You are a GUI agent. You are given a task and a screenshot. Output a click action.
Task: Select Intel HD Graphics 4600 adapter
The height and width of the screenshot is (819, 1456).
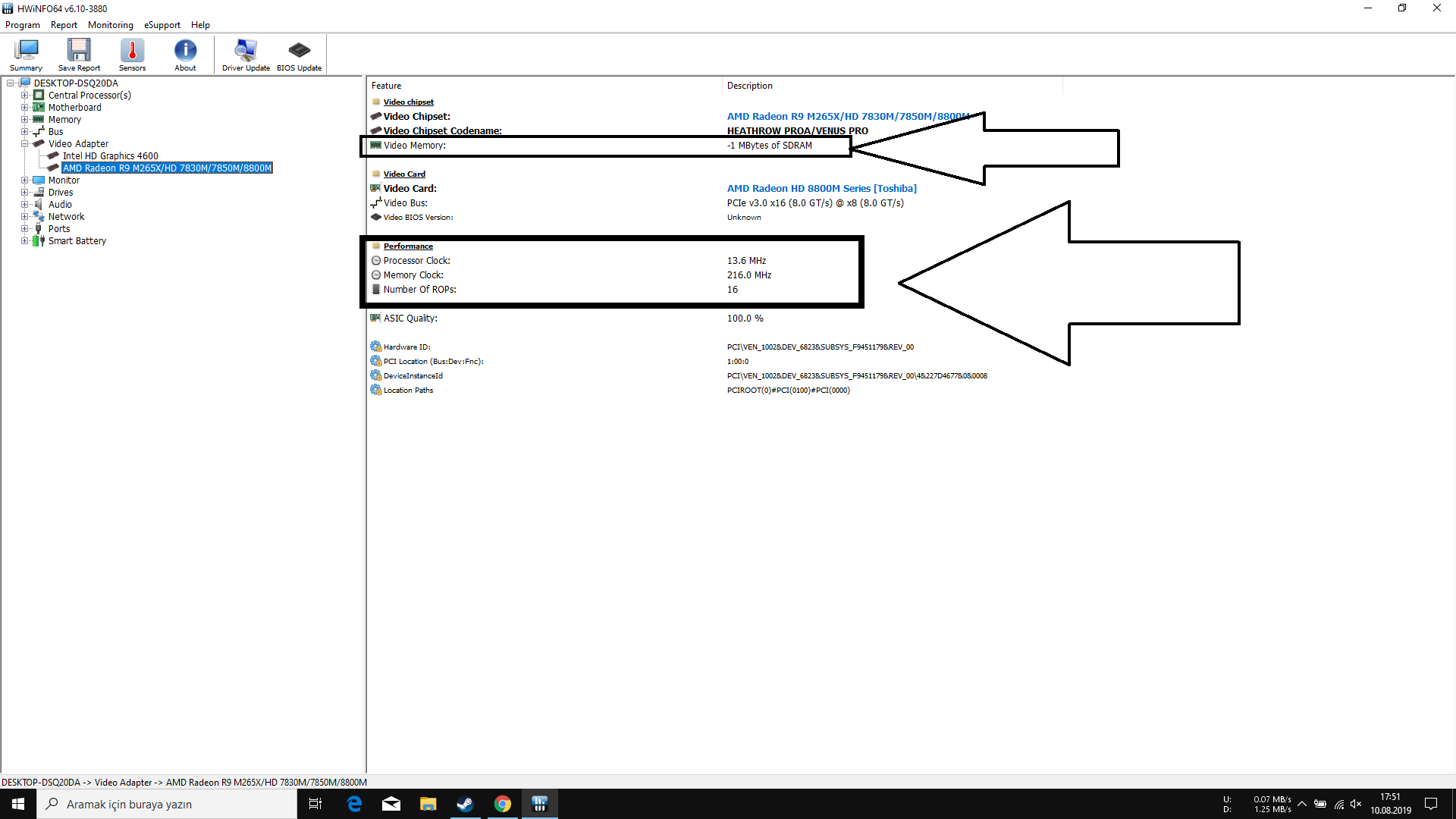tap(110, 156)
